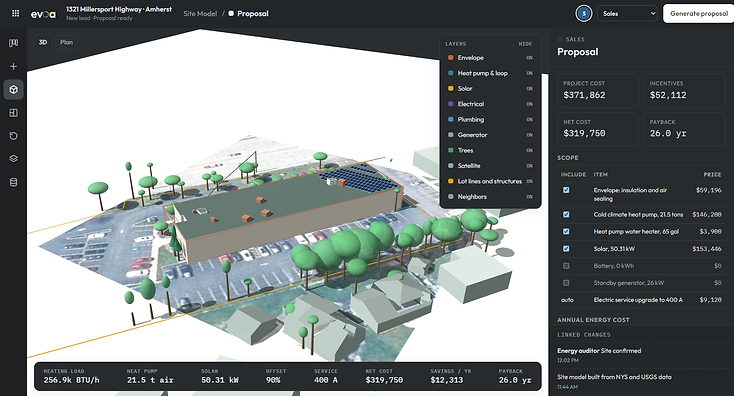Click Heat Pump 21.5 t air stat

click(x=150, y=376)
